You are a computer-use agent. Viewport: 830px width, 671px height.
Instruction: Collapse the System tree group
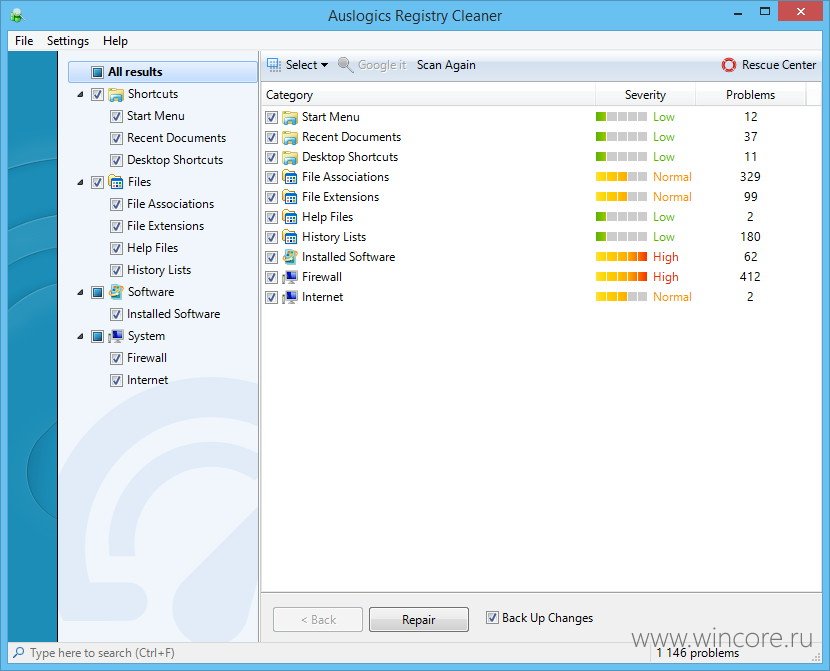click(80, 337)
